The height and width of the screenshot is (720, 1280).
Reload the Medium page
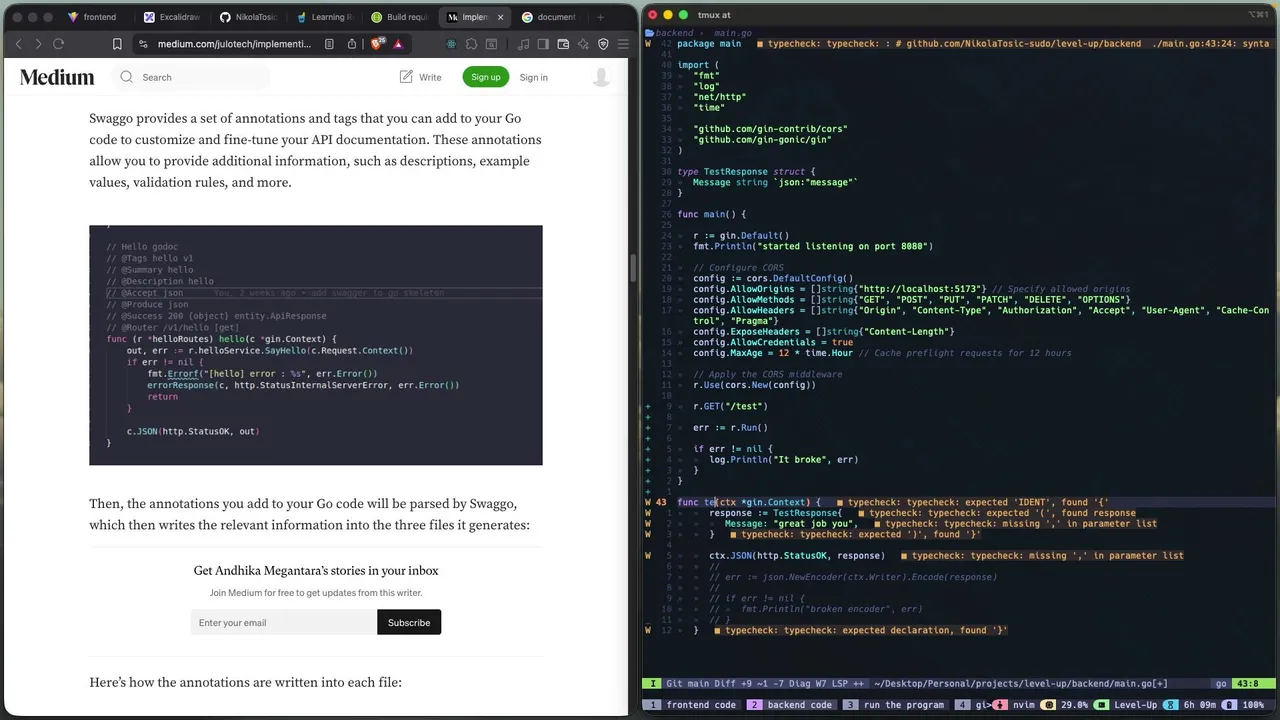[58, 44]
